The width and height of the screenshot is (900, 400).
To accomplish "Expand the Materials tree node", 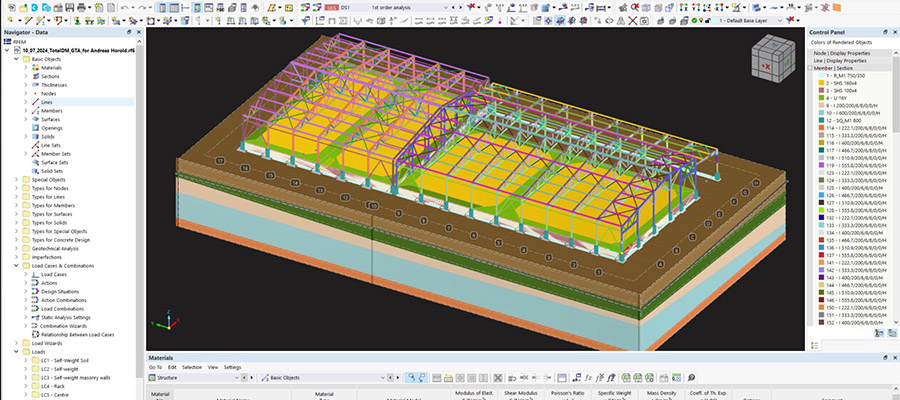I will (25, 68).
